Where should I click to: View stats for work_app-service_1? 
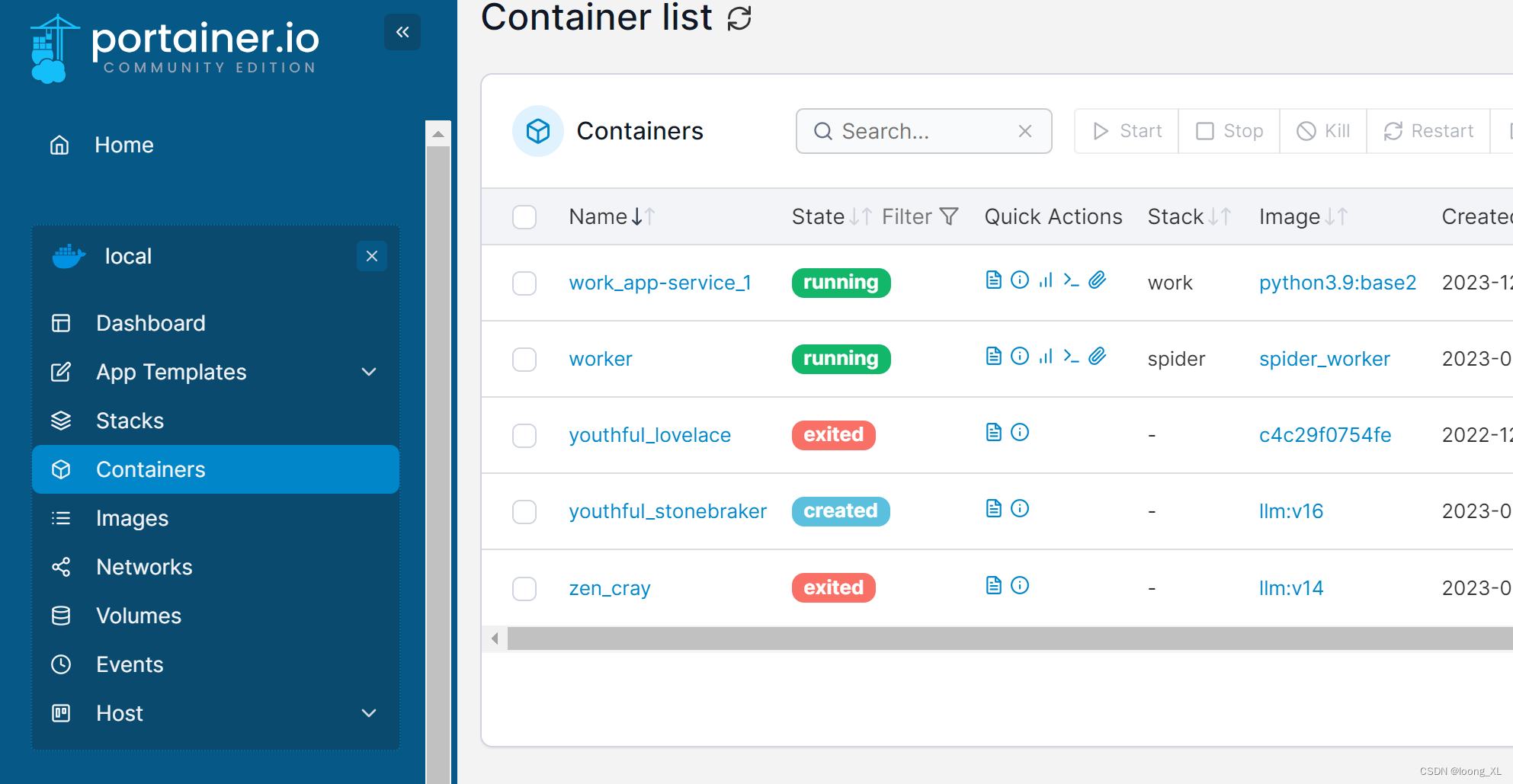coord(1046,280)
